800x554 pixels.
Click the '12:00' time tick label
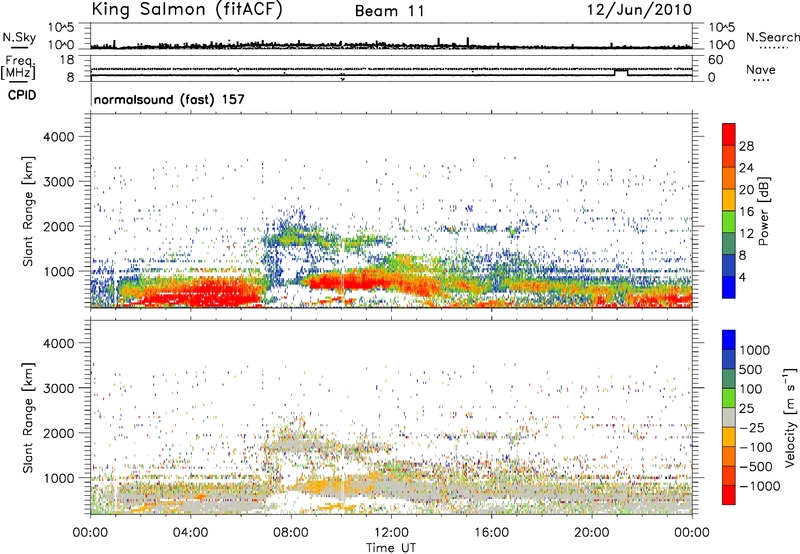(391, 533)
